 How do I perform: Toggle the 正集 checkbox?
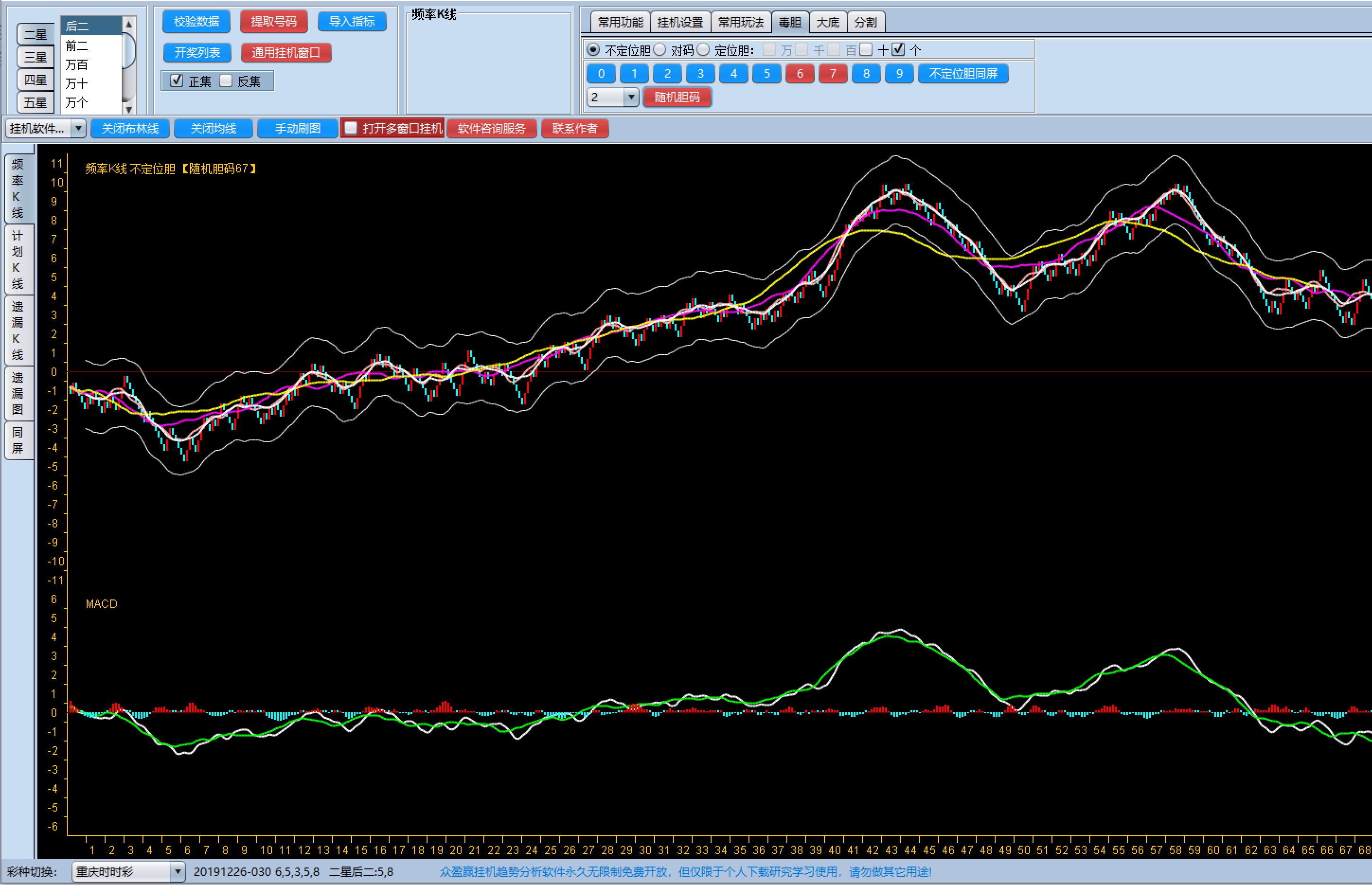(177, 80)
